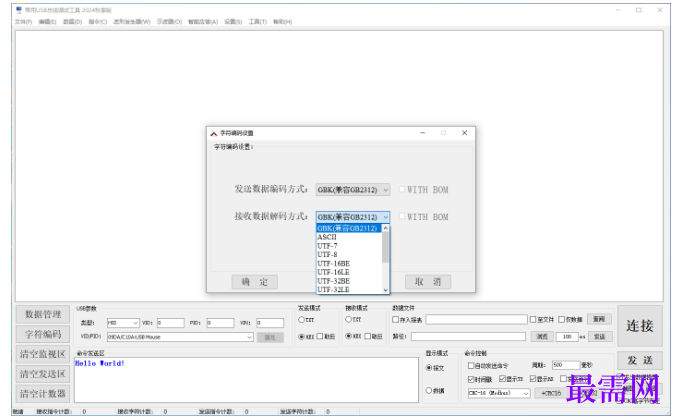Click the VIN input field

pos(270,323)
